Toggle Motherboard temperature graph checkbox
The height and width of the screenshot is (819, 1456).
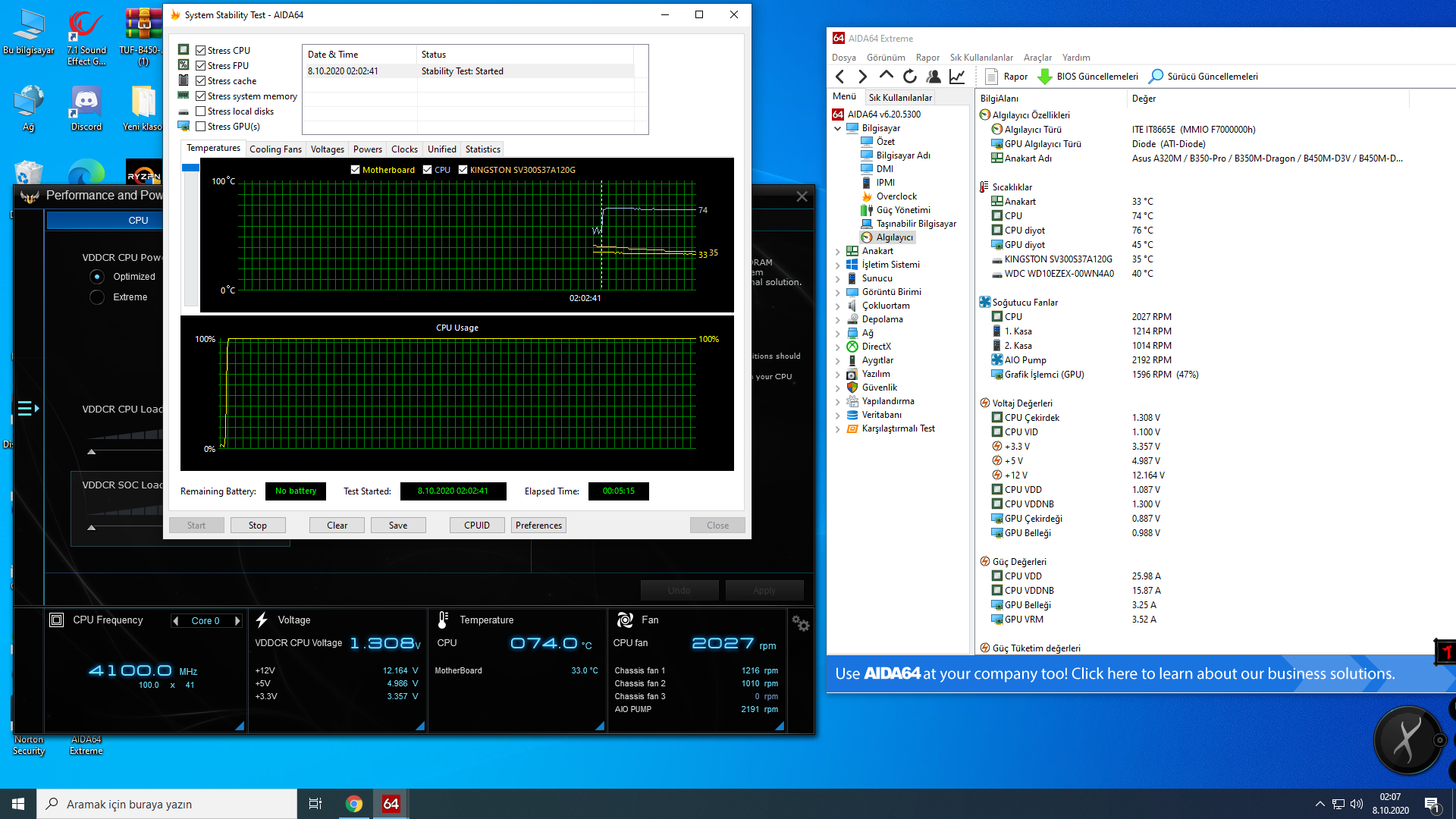[x=355, y=170]
